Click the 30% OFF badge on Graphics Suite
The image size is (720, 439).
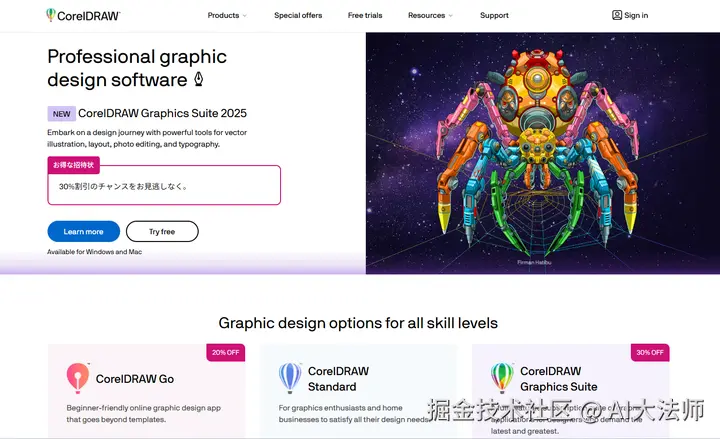pyautogui.click(x=650, y=352)
